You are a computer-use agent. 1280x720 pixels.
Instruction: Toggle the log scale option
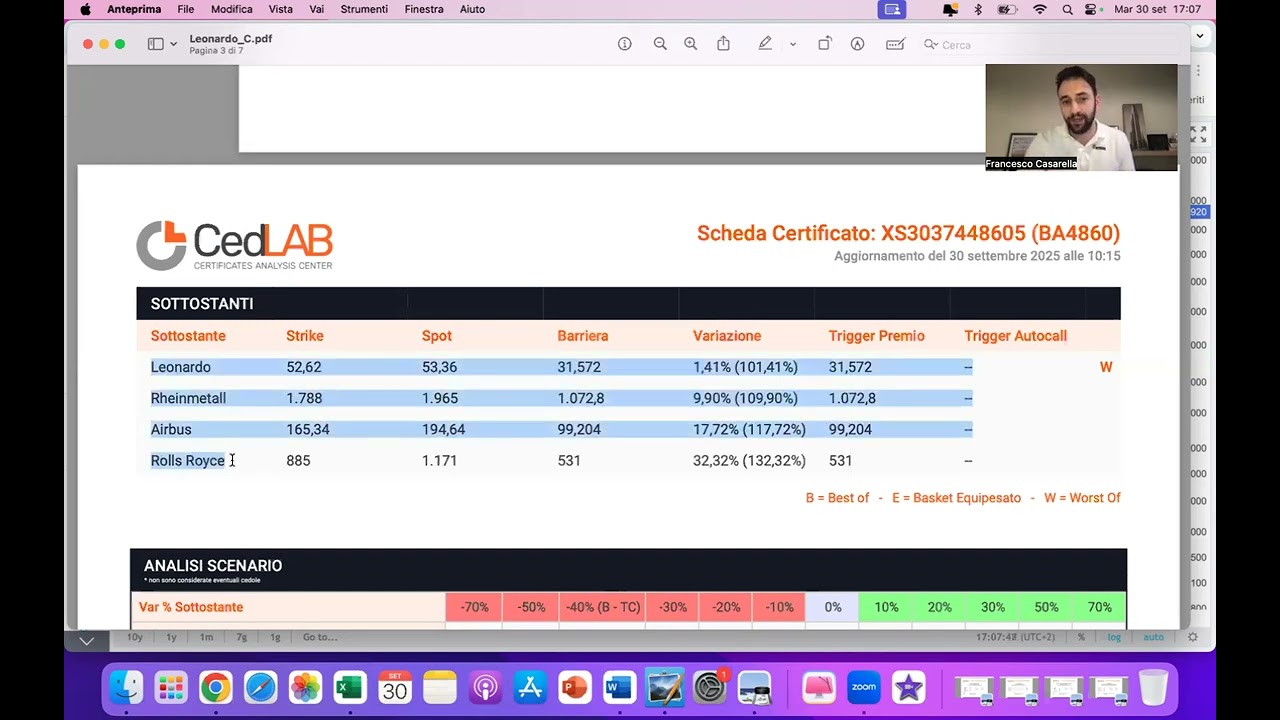click(1114, 637)
